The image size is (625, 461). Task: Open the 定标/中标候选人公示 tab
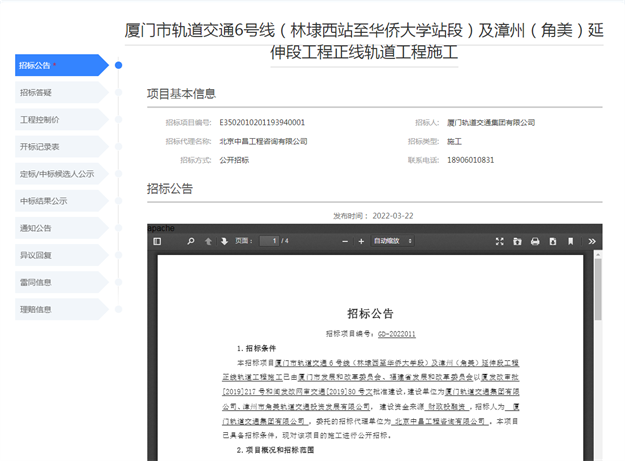[x=61, y=174]
